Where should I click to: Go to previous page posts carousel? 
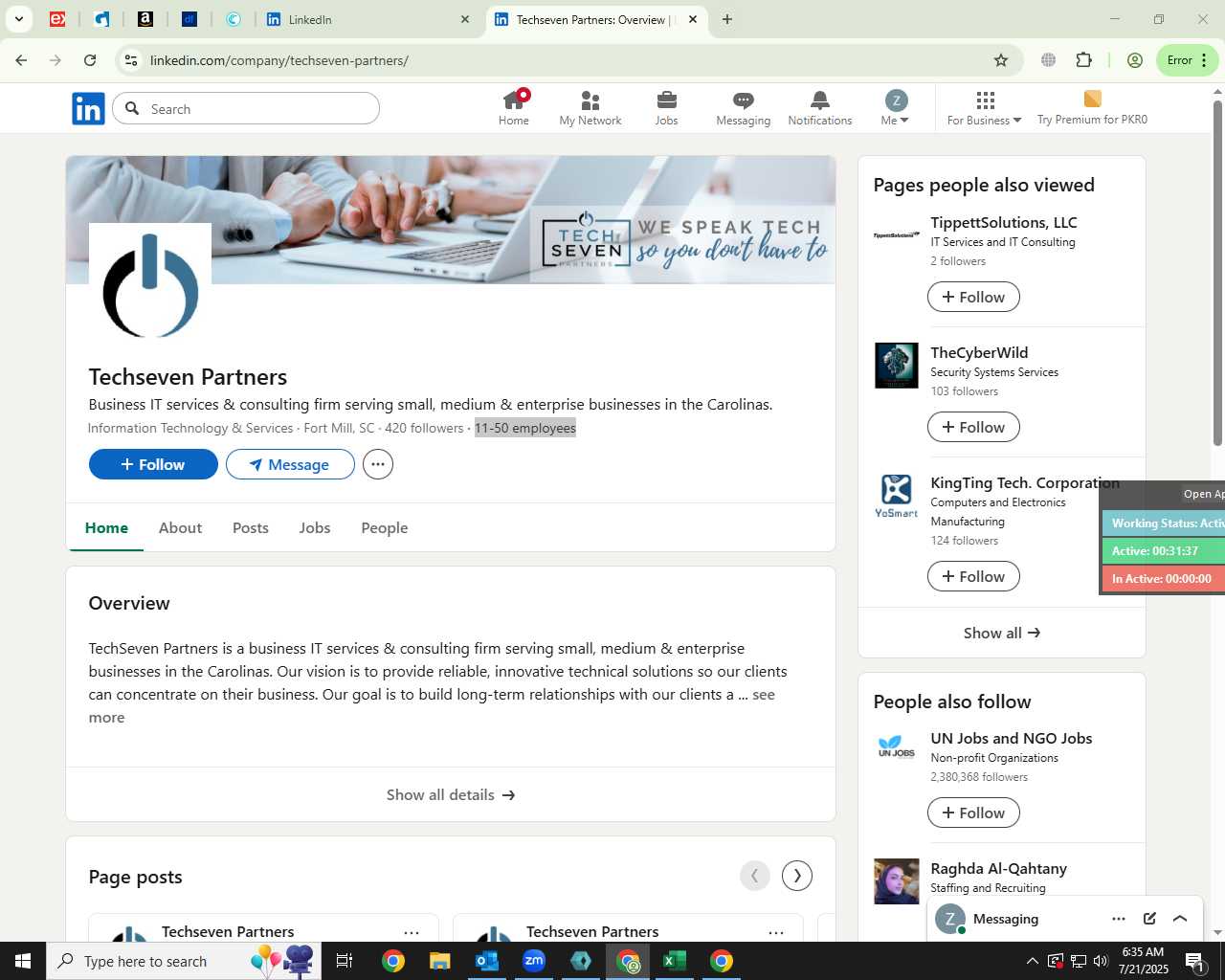tap(755, 875)
